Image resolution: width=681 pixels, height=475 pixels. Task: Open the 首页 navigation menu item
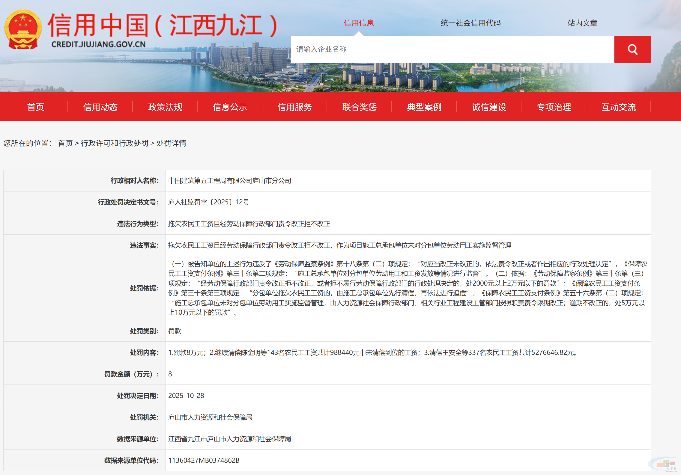36,106
